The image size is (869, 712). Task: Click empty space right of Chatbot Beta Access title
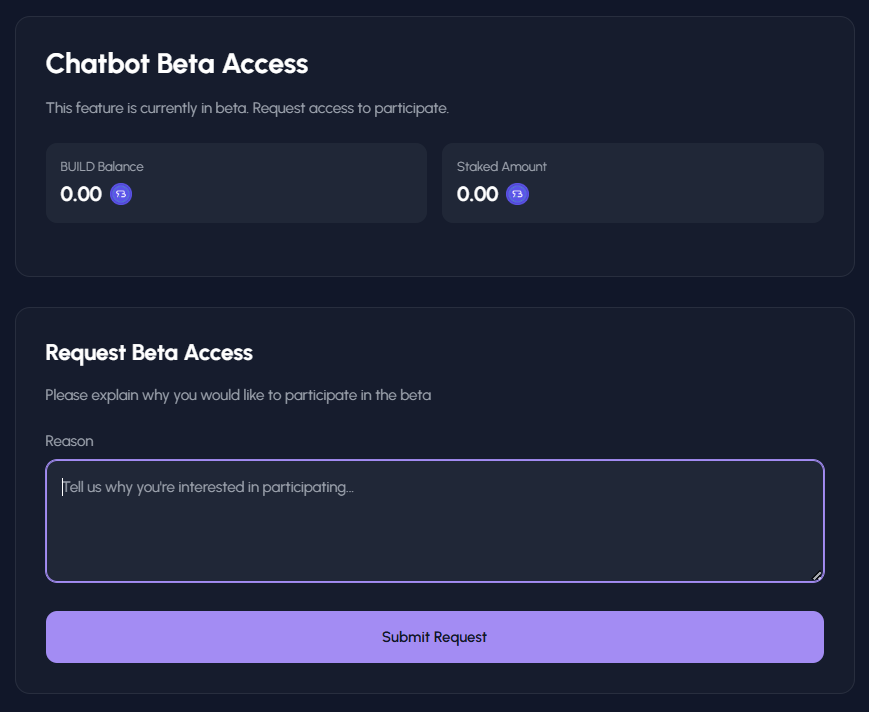pyautogui.click(x=580, y=64)
